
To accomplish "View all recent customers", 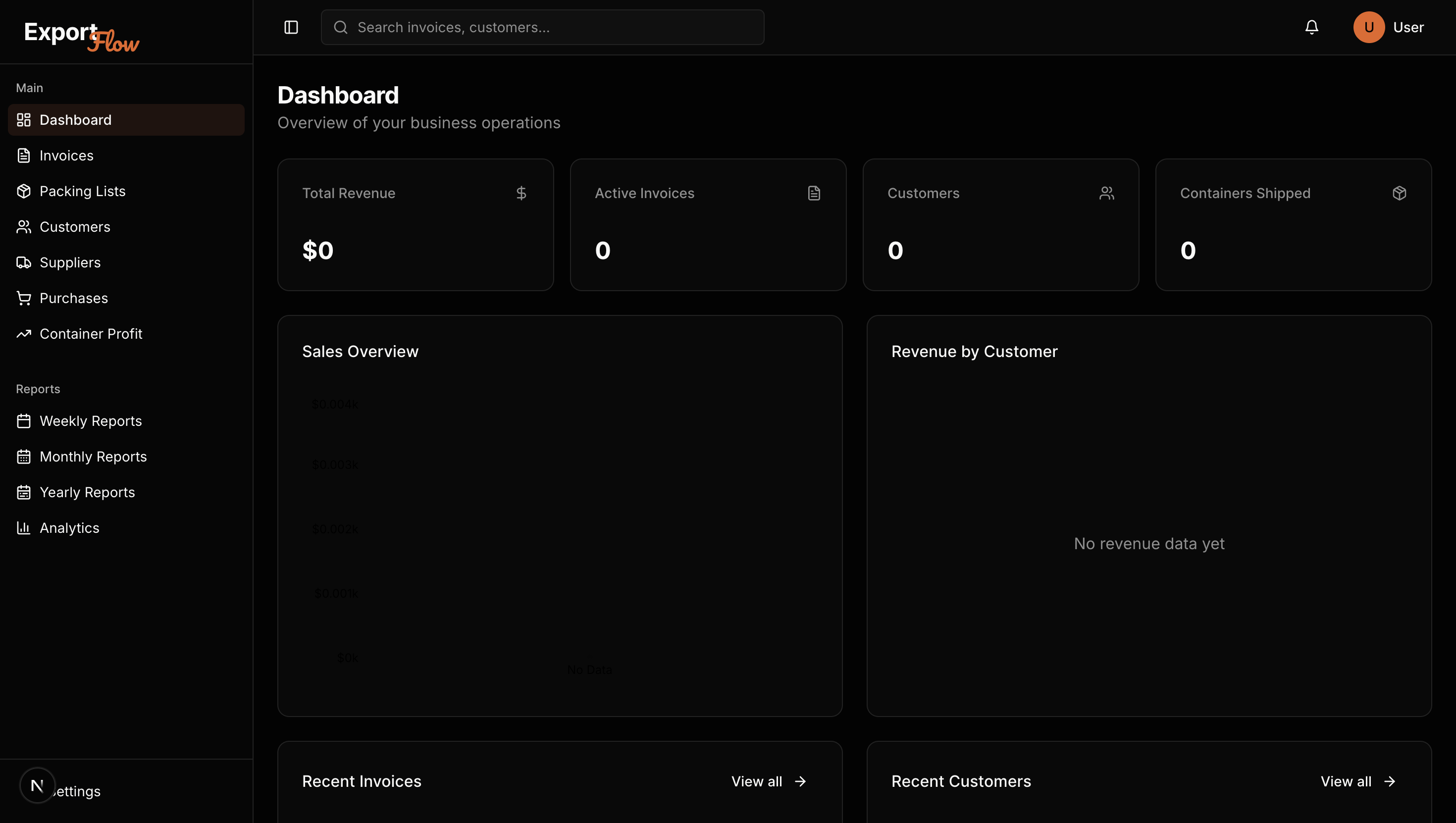I will (1357, 781).
